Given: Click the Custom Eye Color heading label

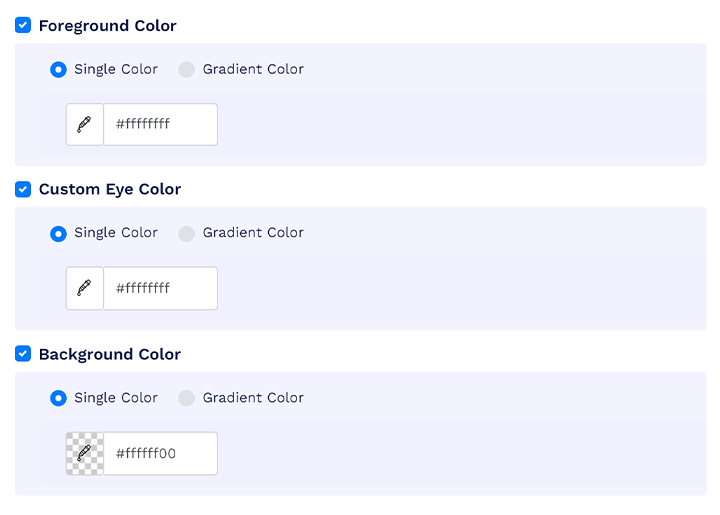Looking at the screenshot, I should pos(110,190).
